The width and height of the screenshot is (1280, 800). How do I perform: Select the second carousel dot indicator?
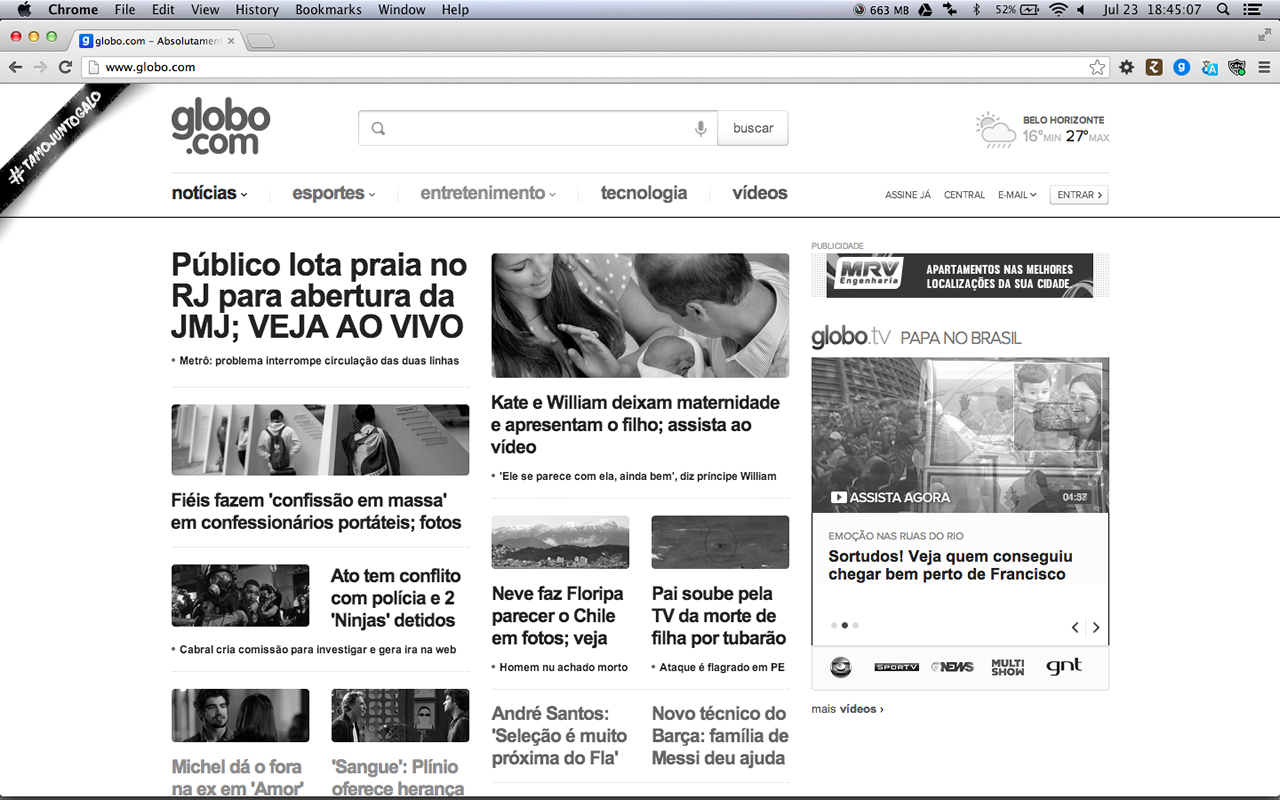coord(845,624)
